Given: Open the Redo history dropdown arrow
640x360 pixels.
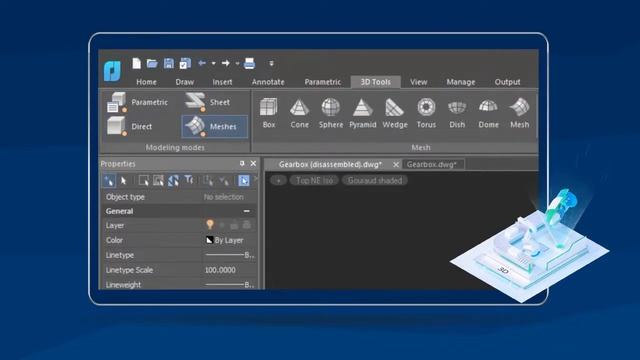Looking at the screenshot, I should coord(237,64).
